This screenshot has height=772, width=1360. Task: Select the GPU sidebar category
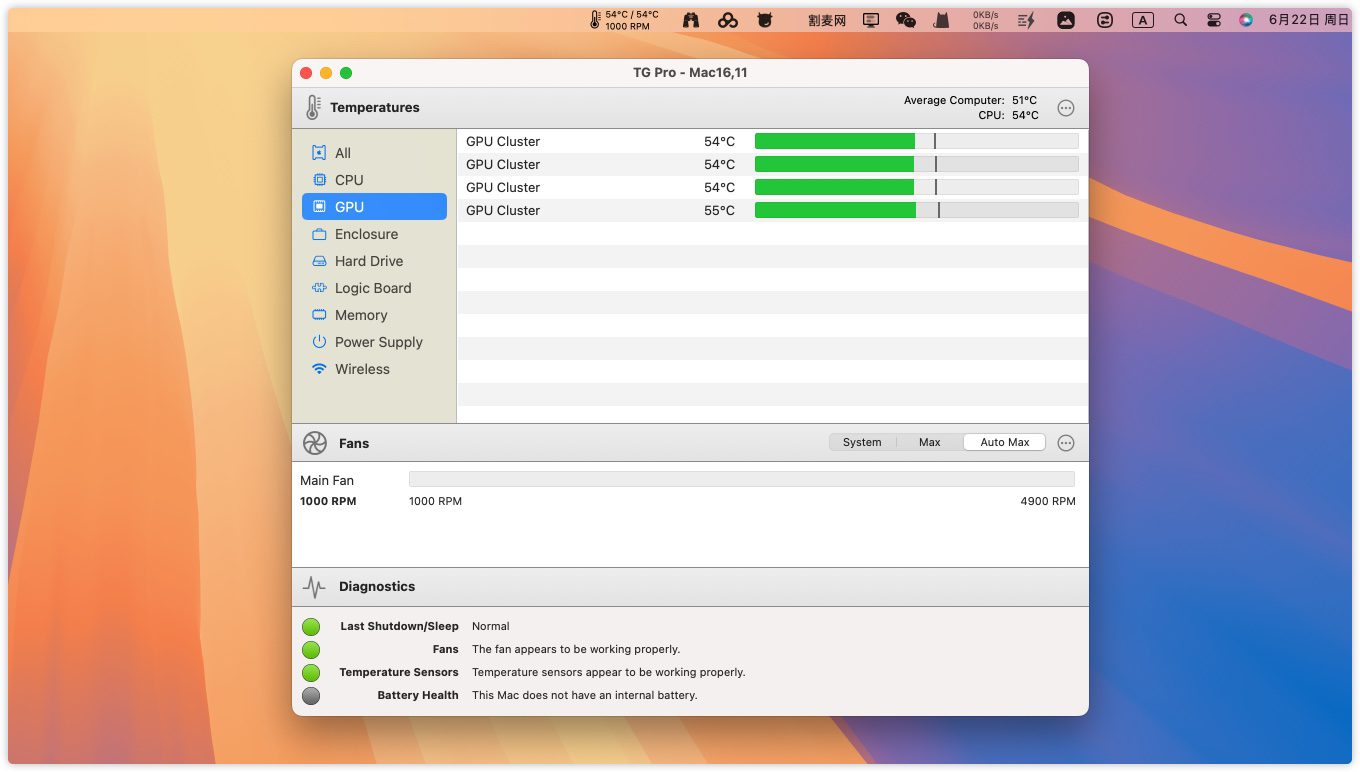(x=373, y=207)
